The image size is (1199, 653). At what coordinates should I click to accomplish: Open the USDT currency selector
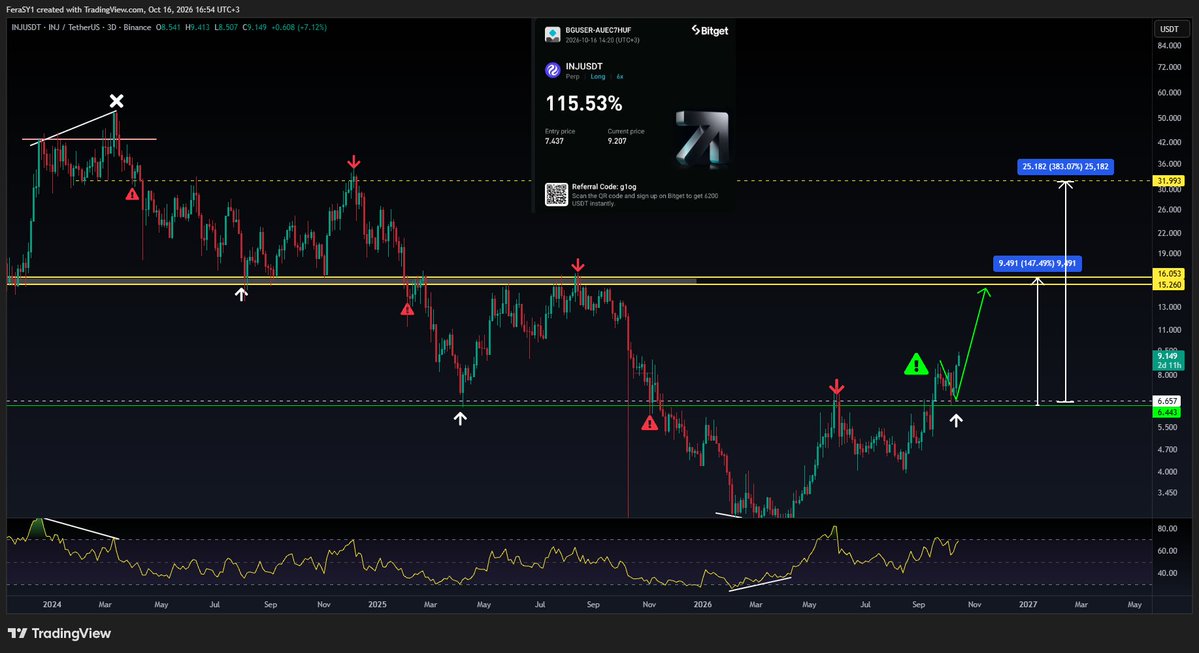click(1169, 29)
